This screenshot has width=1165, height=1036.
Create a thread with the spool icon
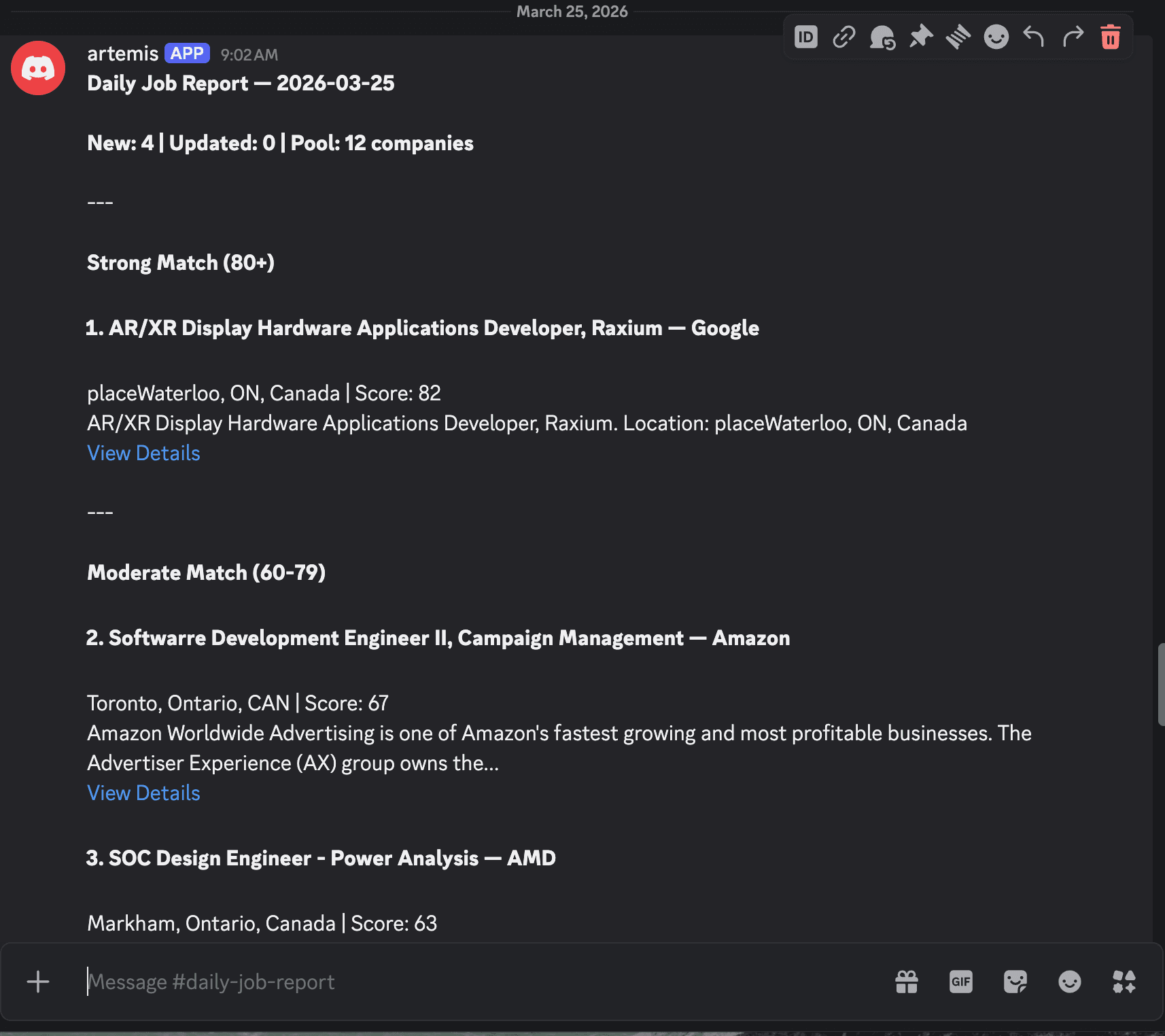(958, 37)
